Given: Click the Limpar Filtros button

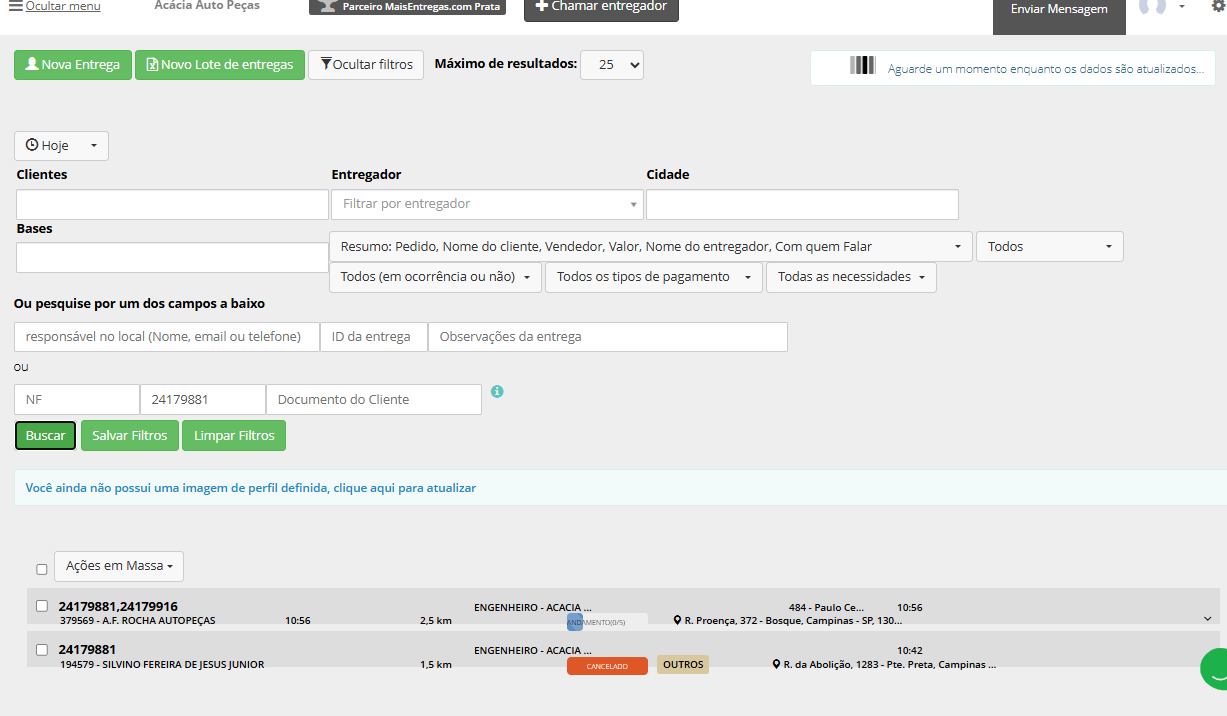Looking at the screenshot, I should pyautogui.click(x=234, y=436).
